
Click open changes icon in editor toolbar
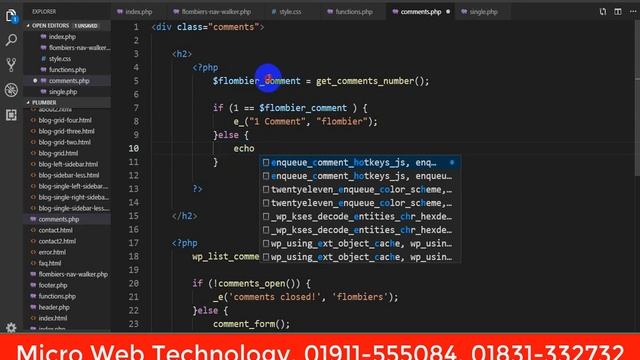pyautogui.click(x=603, y=11)
